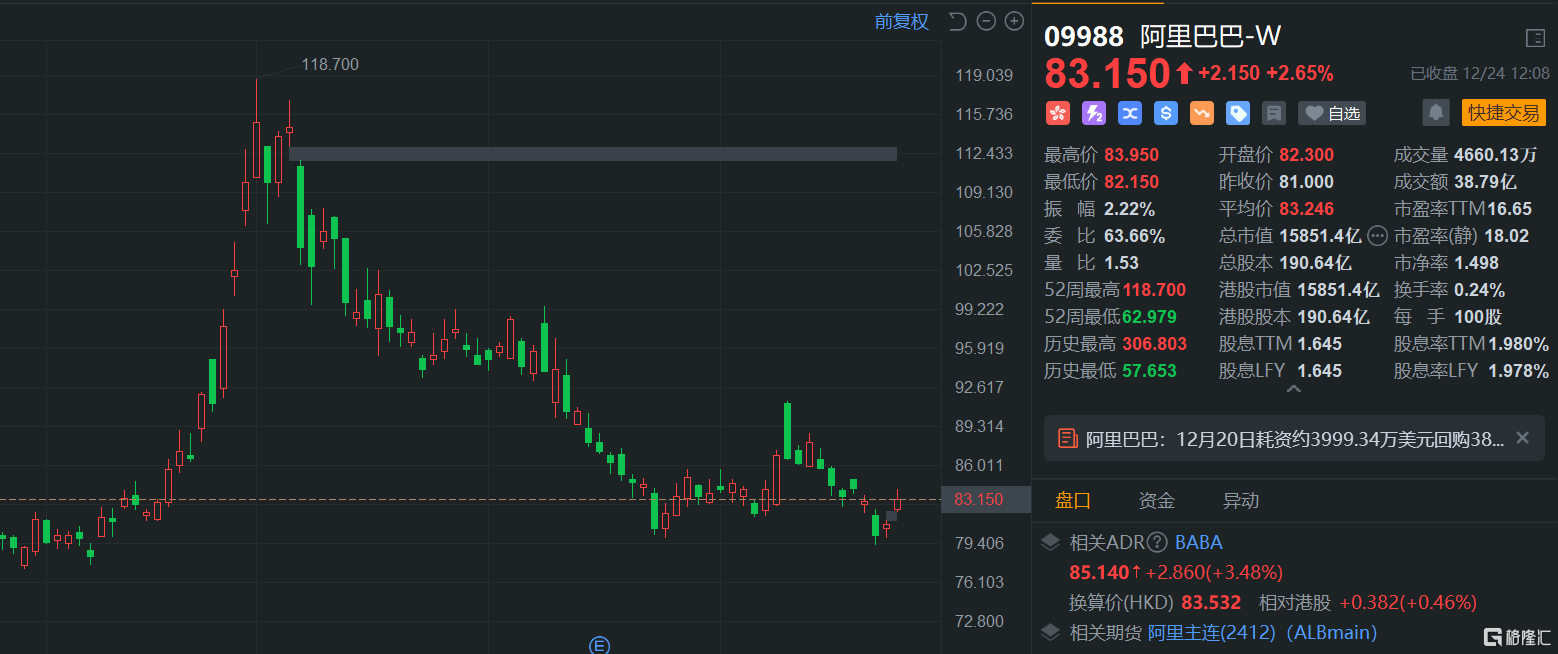Click the layers icon beside 相关期货
This screenshot has height=654, width=1558.
coord(1050,632)
